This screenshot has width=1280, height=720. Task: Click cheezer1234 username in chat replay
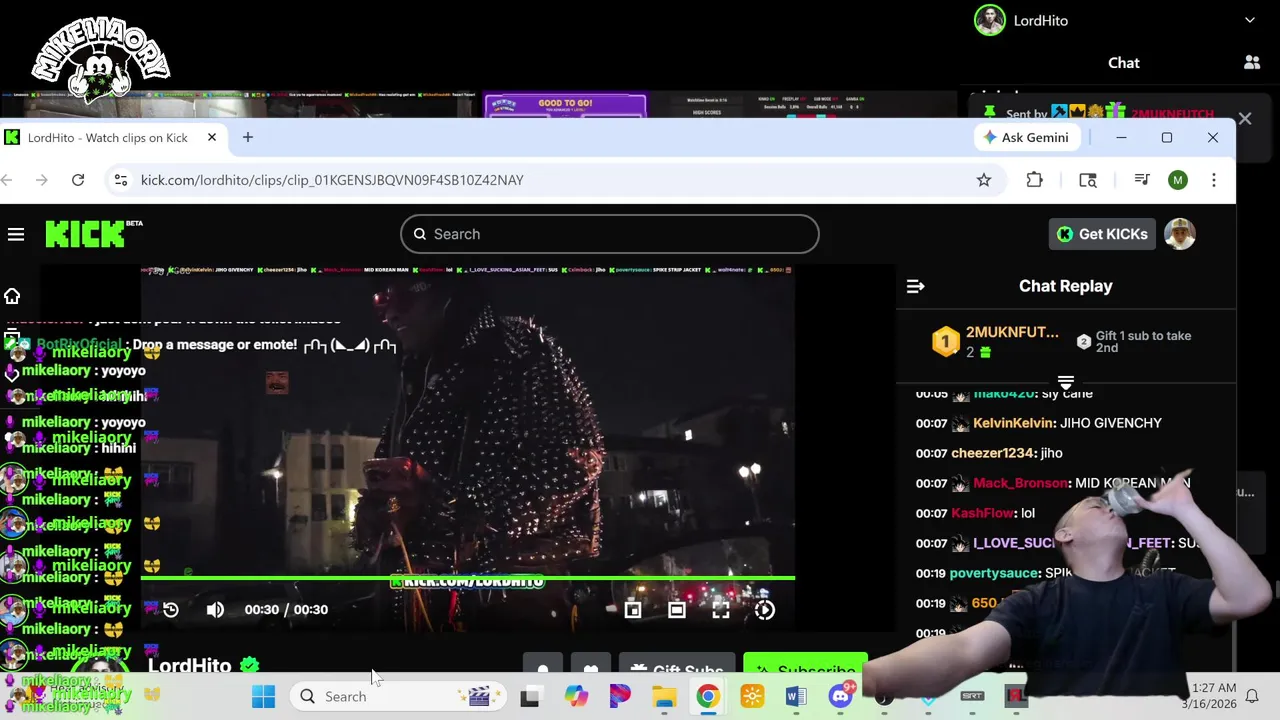993,453
